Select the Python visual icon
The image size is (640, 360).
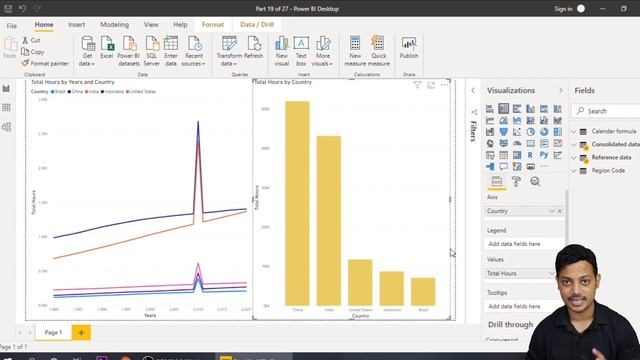[544, 155]
